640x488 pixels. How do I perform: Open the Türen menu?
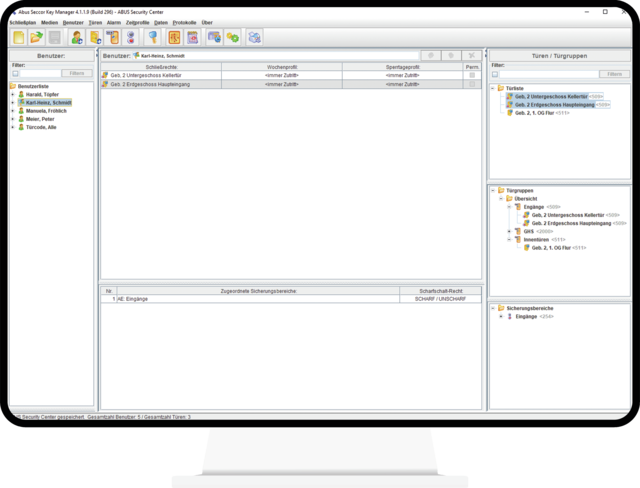(95, 22)
